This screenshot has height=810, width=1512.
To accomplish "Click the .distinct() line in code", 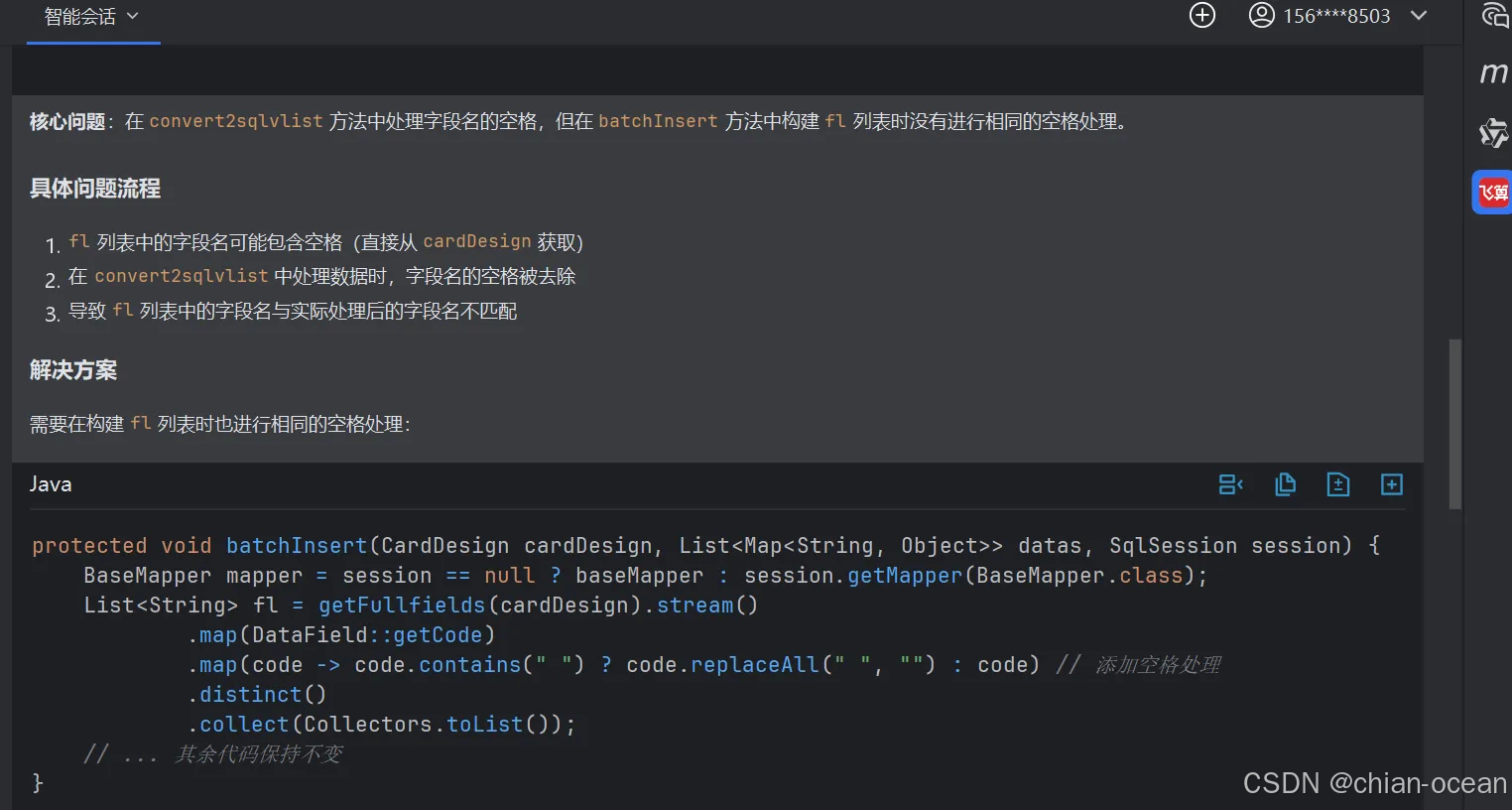I will point(257,695).
